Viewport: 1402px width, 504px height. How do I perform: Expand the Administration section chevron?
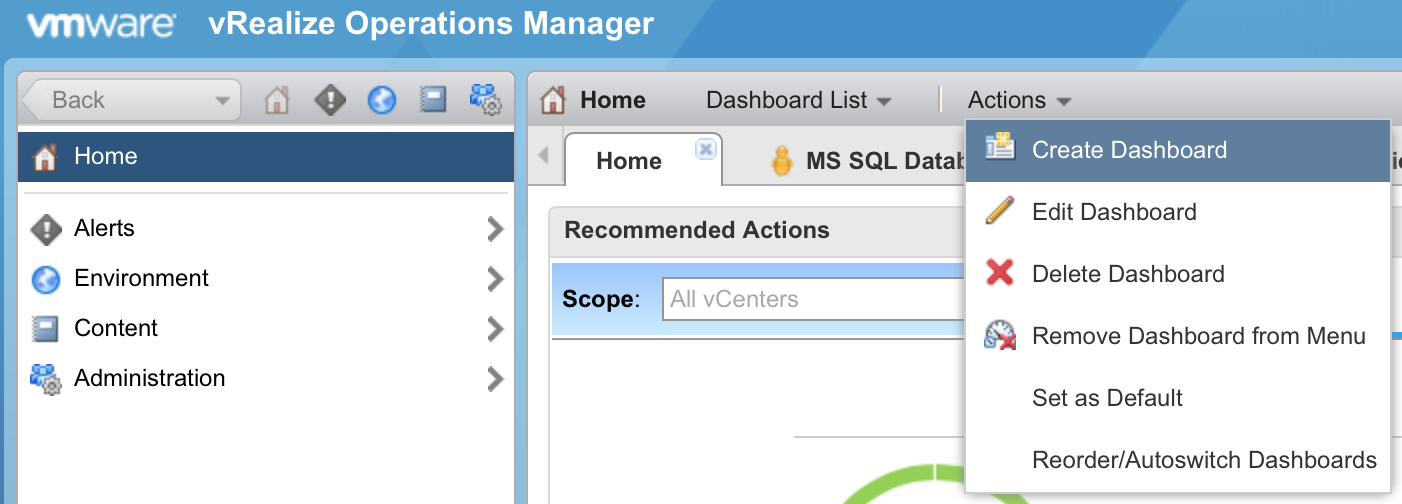(495, 379)
